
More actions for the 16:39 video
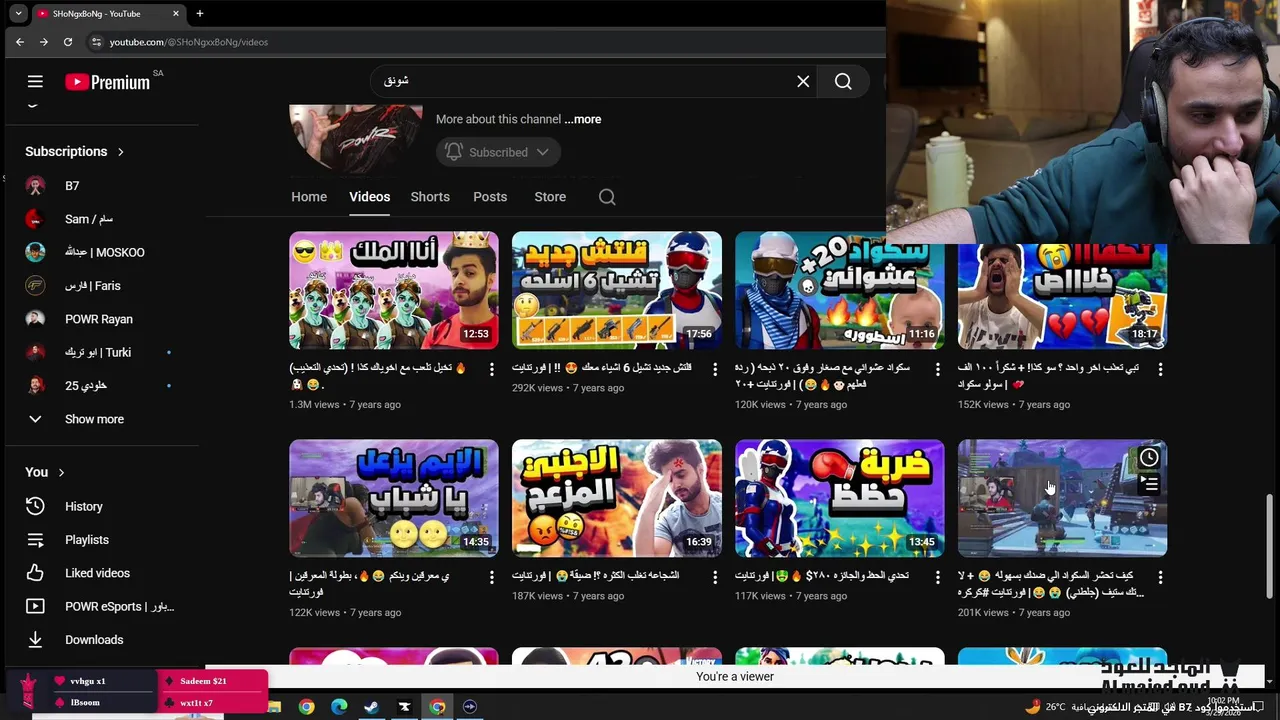coord(714,577)
